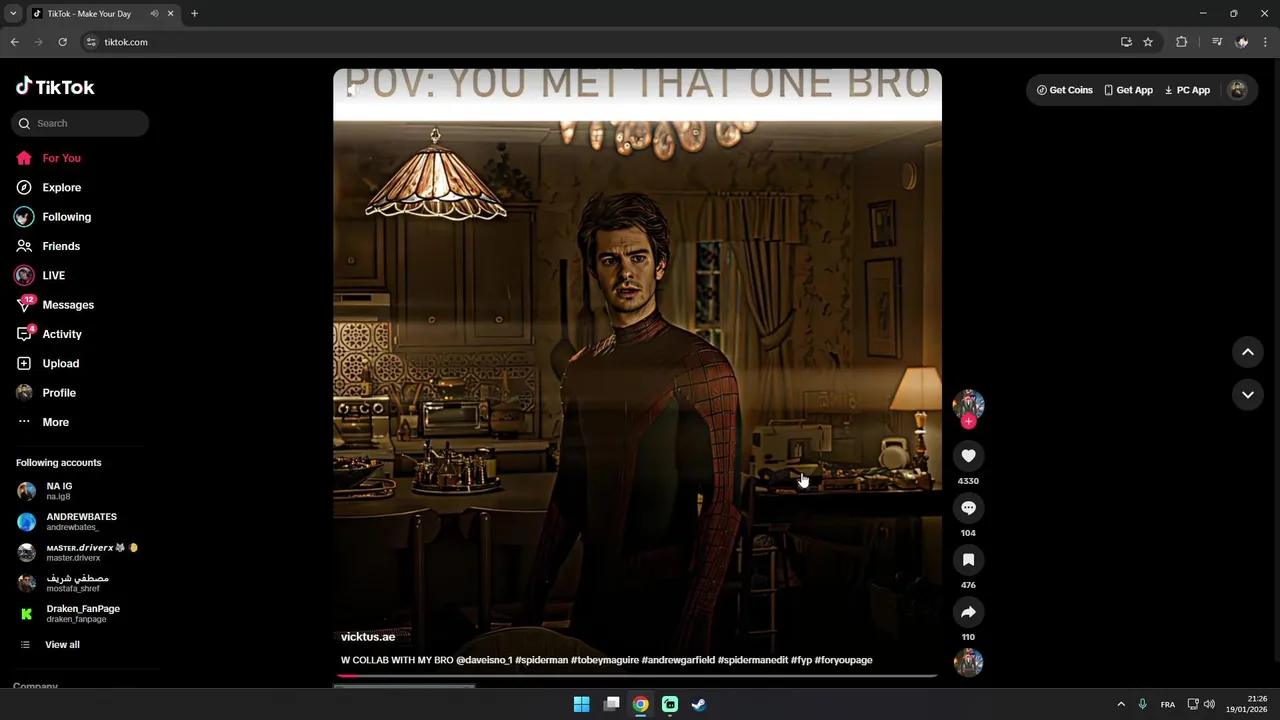Open #fyp hashtag
The width and height of the screenshot is (1280, 720).
[x=801, y=660]
